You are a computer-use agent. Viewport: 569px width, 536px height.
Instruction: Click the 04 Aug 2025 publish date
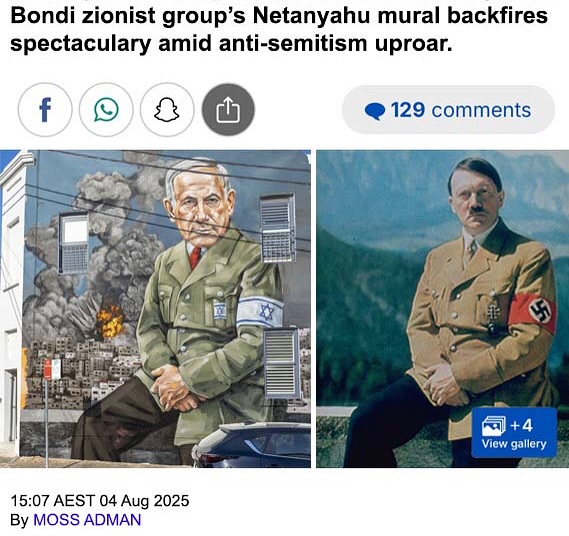[144, 501]
